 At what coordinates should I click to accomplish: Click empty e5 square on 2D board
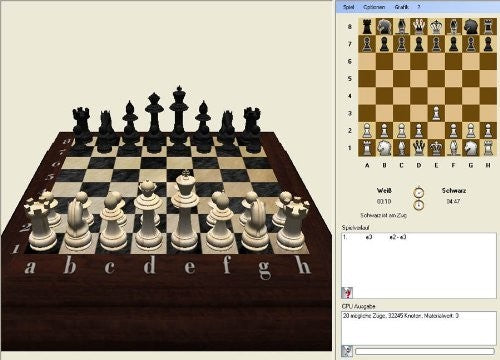(x=436, y=79)
